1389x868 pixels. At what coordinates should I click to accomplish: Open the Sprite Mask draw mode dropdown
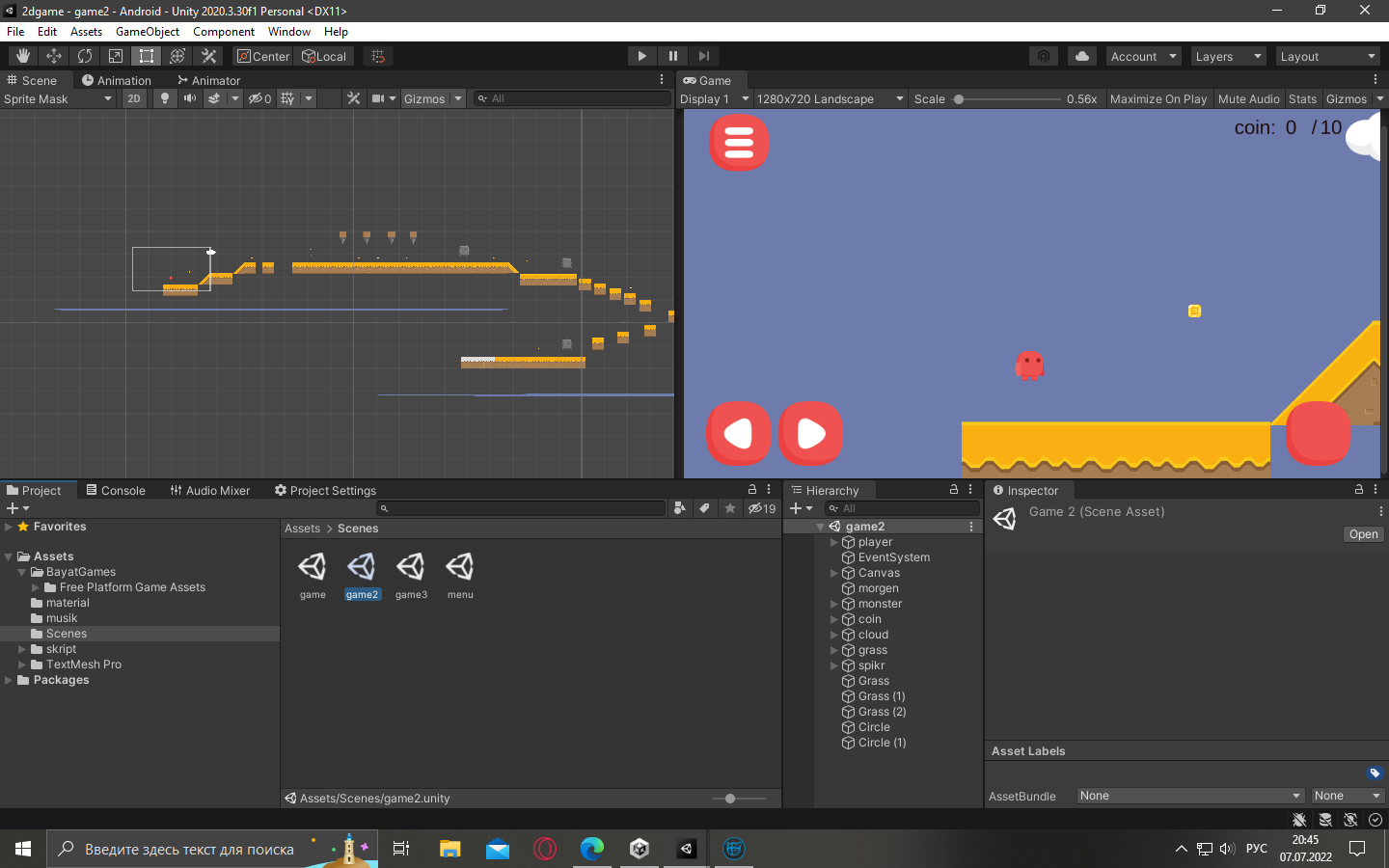58,98
